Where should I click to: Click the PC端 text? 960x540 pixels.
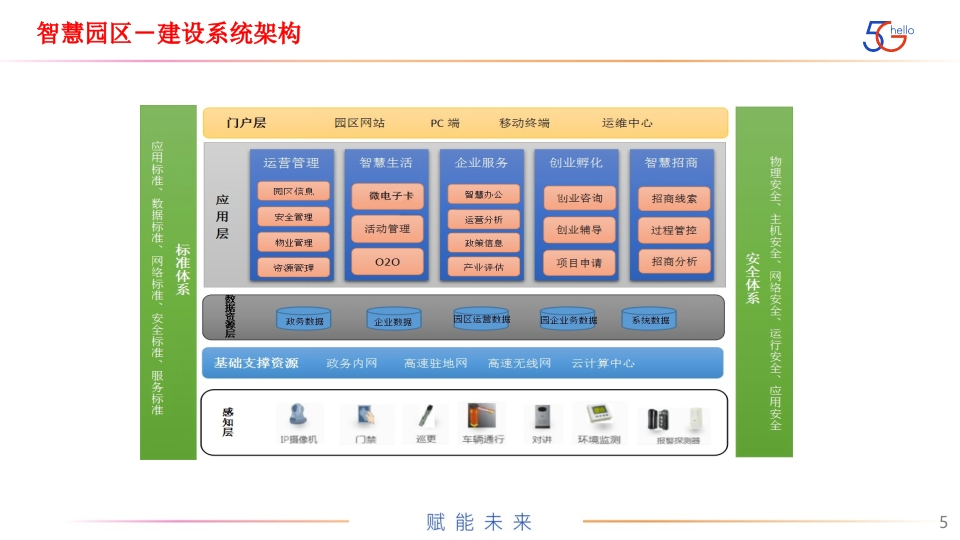(445, 123)
